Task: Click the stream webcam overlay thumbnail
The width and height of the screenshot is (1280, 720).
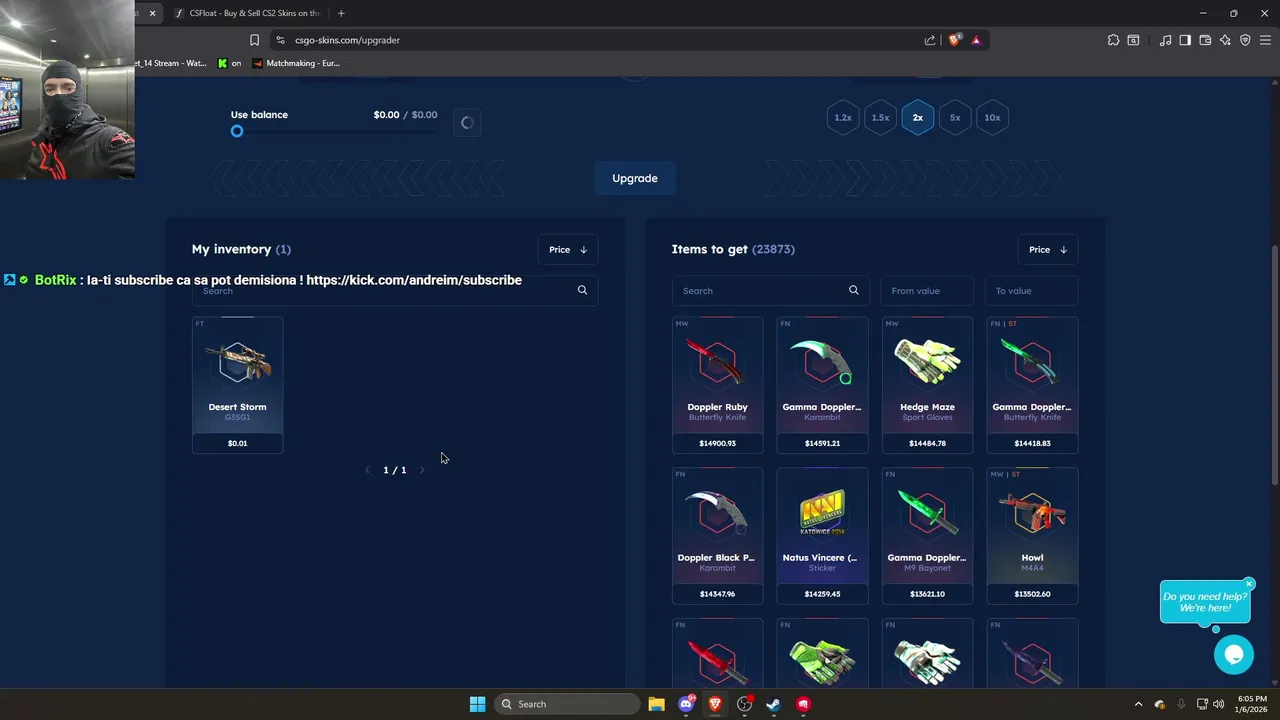Action: 67,90
